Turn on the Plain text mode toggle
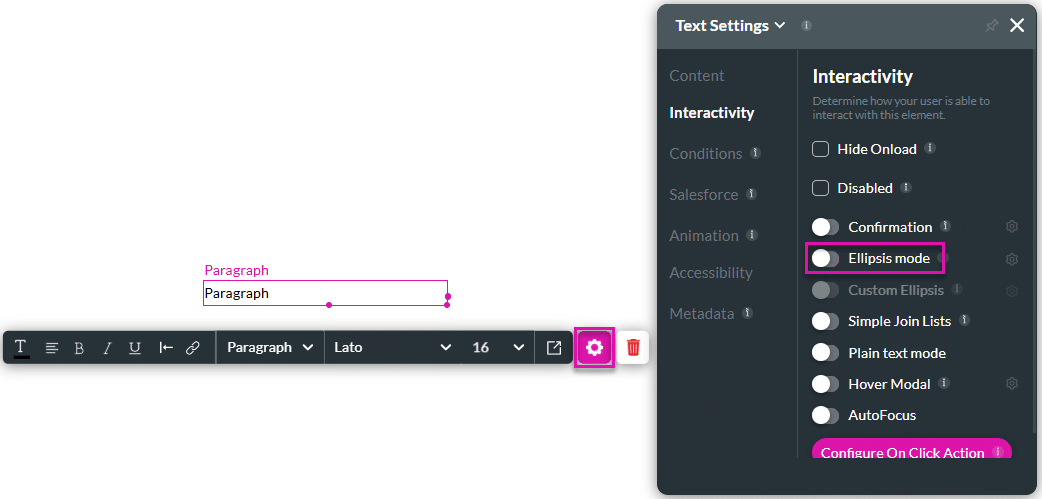Viewport: 1042px width, 499px height. 826,353
